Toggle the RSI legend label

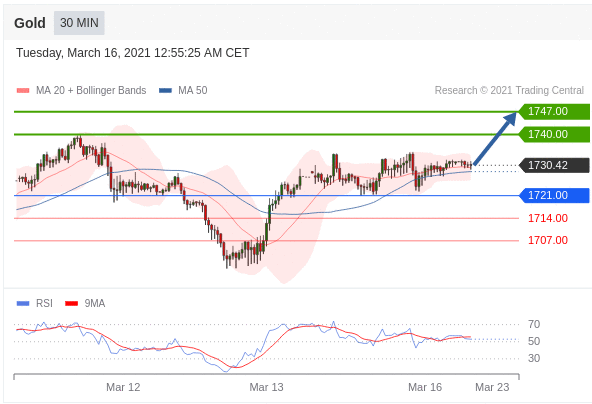(x=44, y=303)
